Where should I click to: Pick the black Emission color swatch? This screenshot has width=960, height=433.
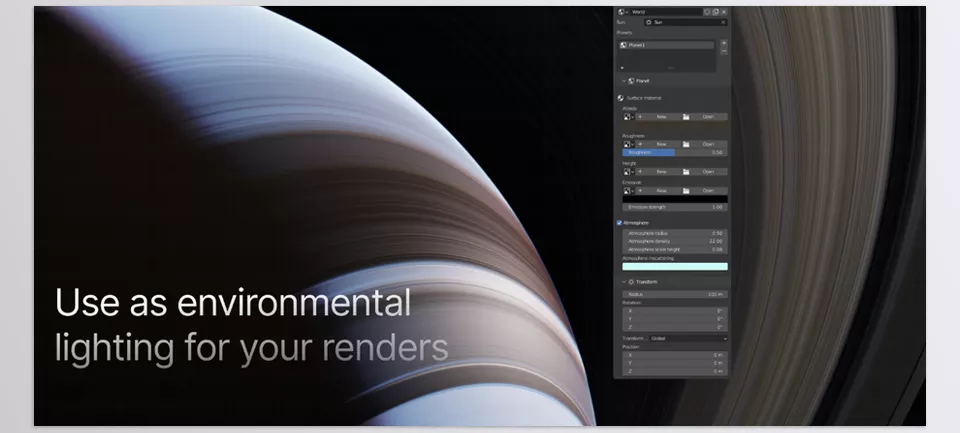675,199
